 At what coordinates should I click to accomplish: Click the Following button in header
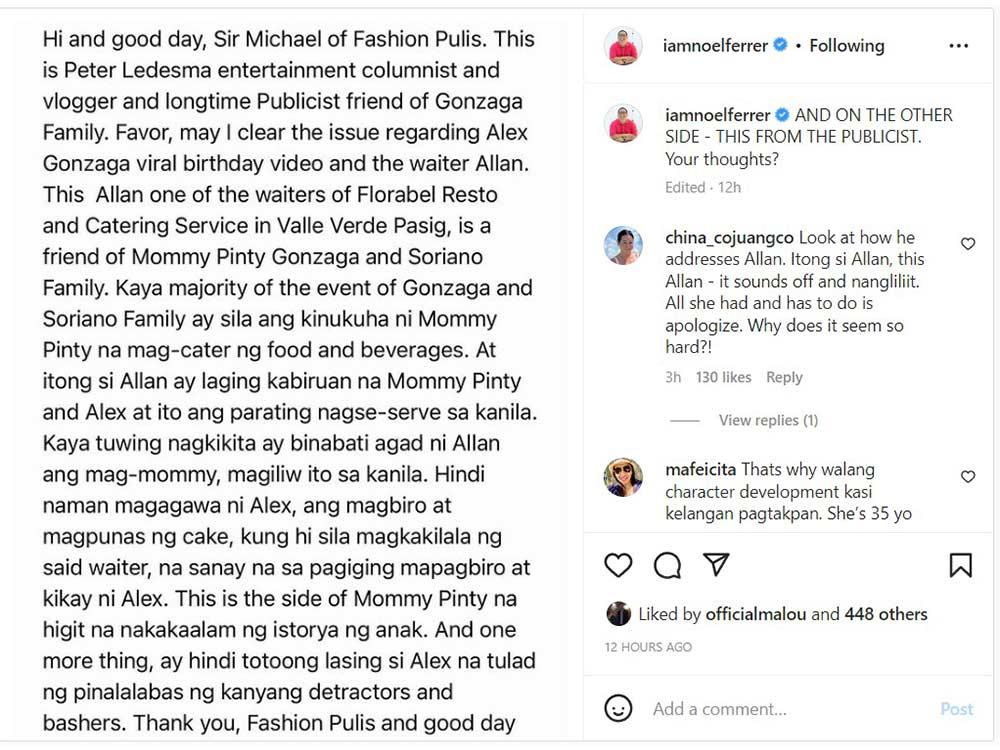tap(846, 46)
